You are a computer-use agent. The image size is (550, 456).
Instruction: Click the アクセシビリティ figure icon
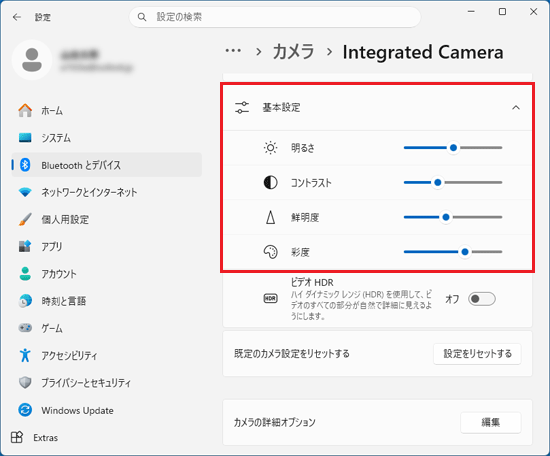pos(25,355)
